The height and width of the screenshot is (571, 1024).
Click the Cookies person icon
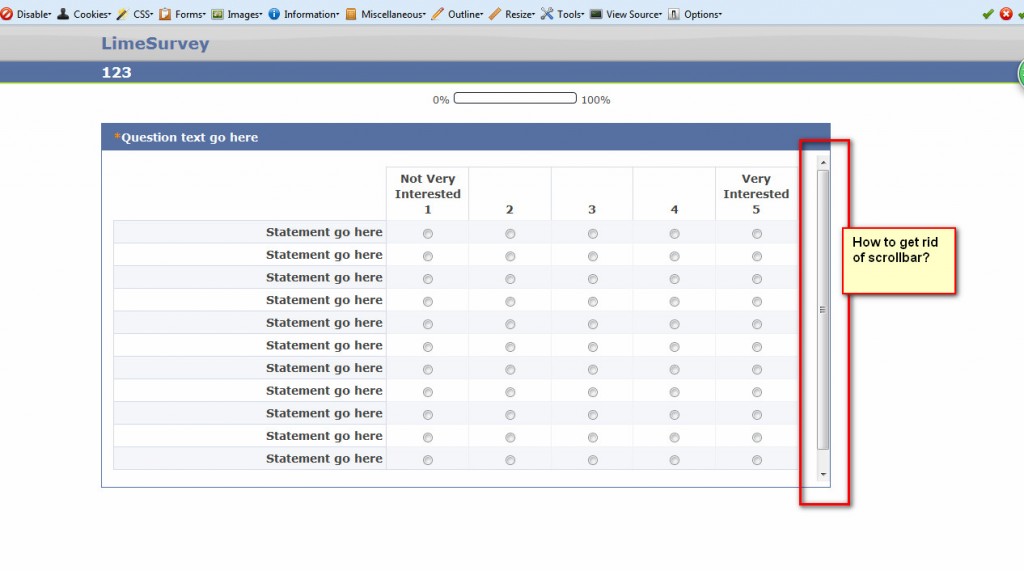[64, 14]
